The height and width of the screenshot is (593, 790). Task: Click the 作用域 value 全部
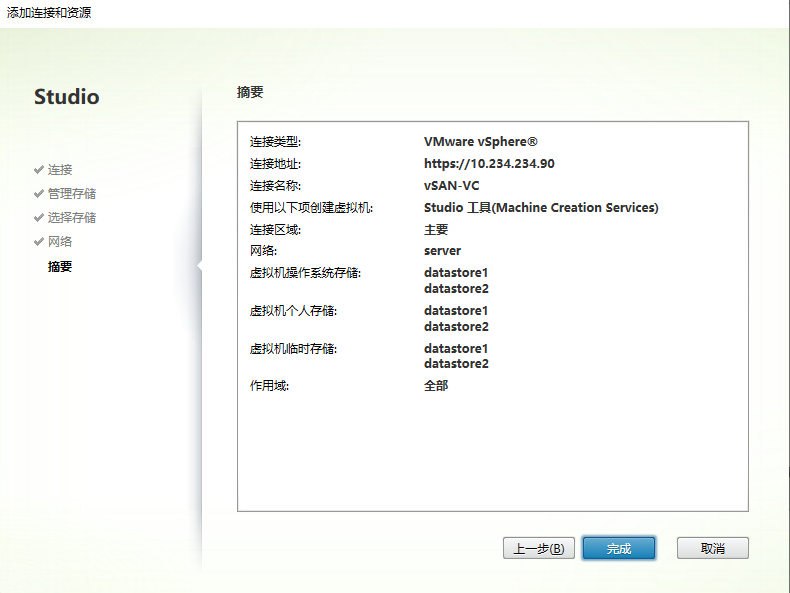tap(436, 386)
